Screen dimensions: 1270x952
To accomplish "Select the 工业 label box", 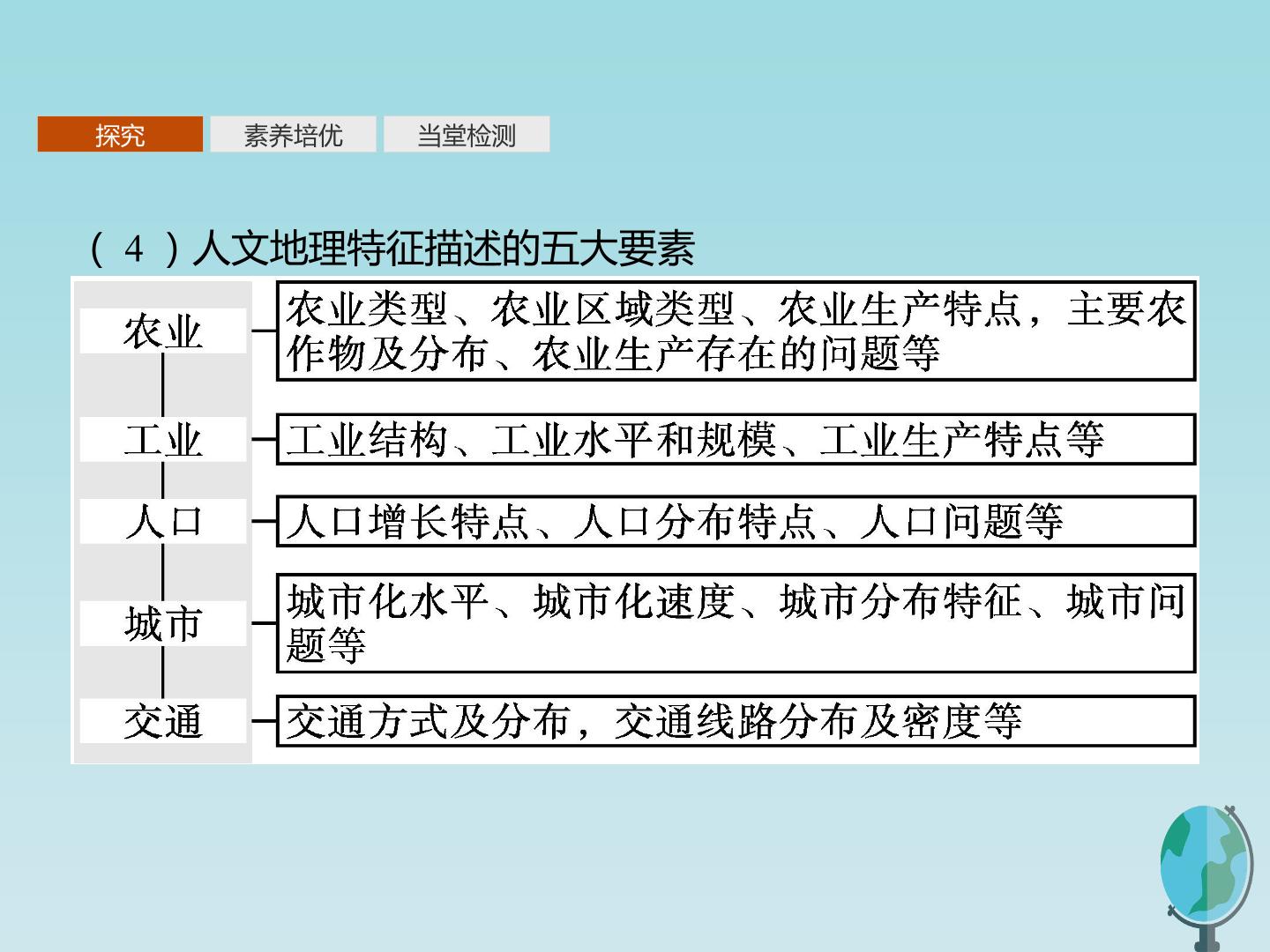I will (x=163, y=439).
